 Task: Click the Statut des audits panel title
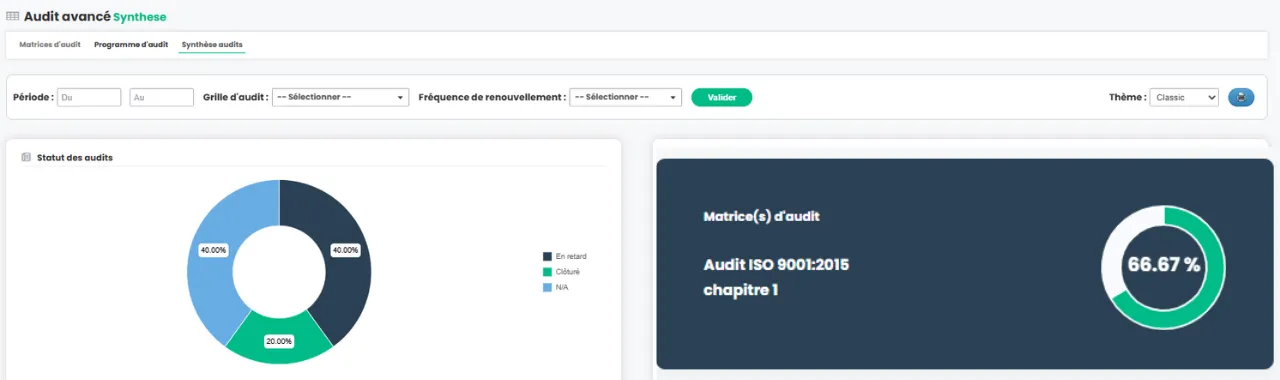[74, 158]
